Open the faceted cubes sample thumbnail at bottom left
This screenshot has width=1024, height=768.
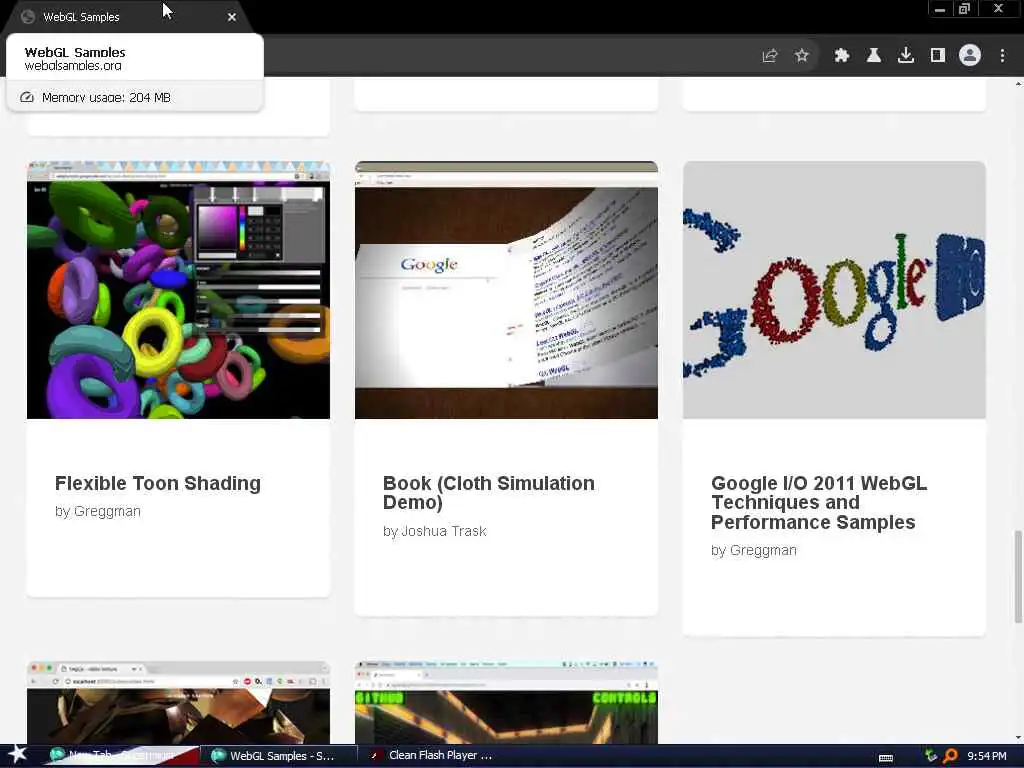[178, 702]
